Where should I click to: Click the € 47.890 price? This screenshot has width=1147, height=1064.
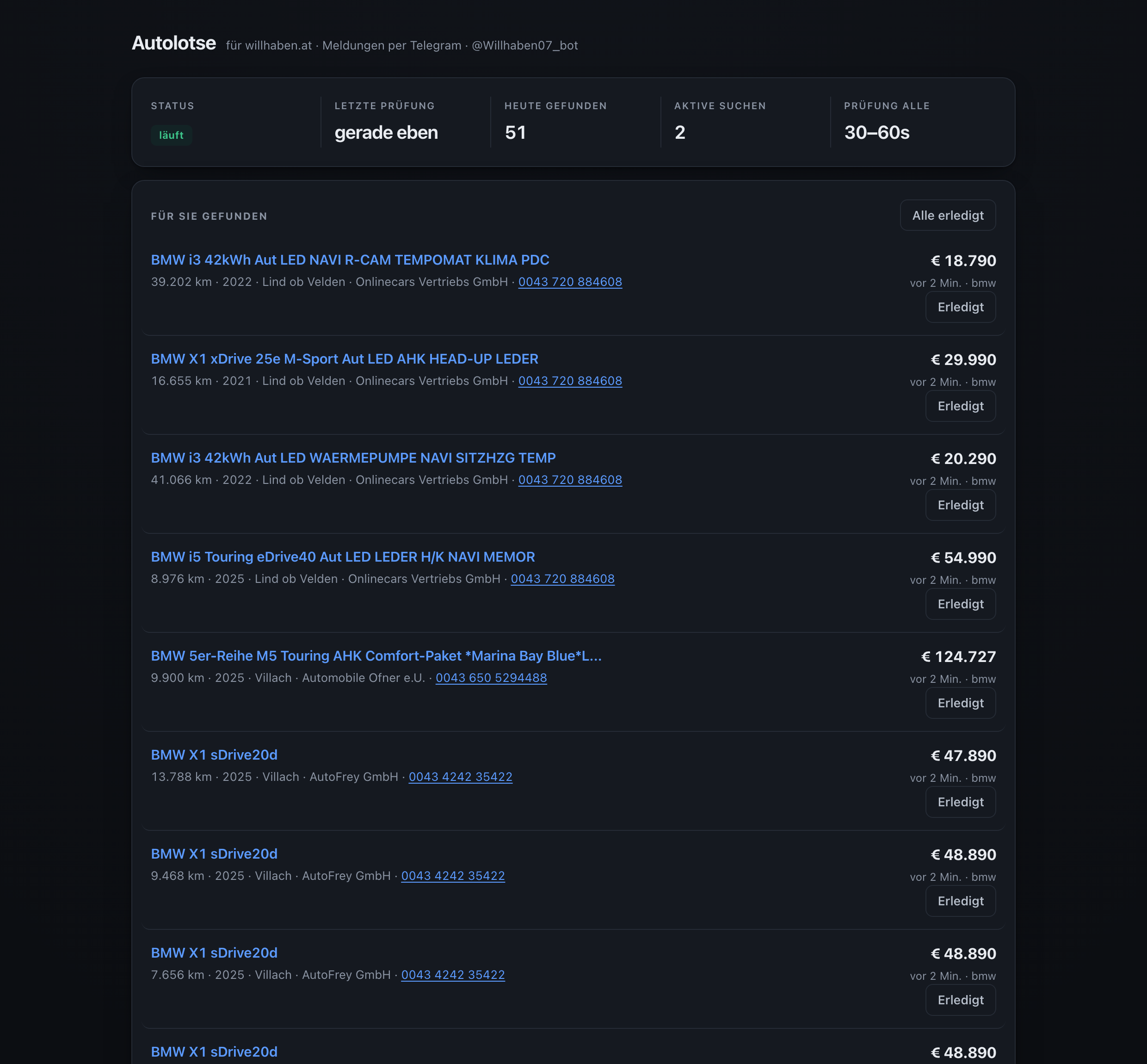point(963,756)
